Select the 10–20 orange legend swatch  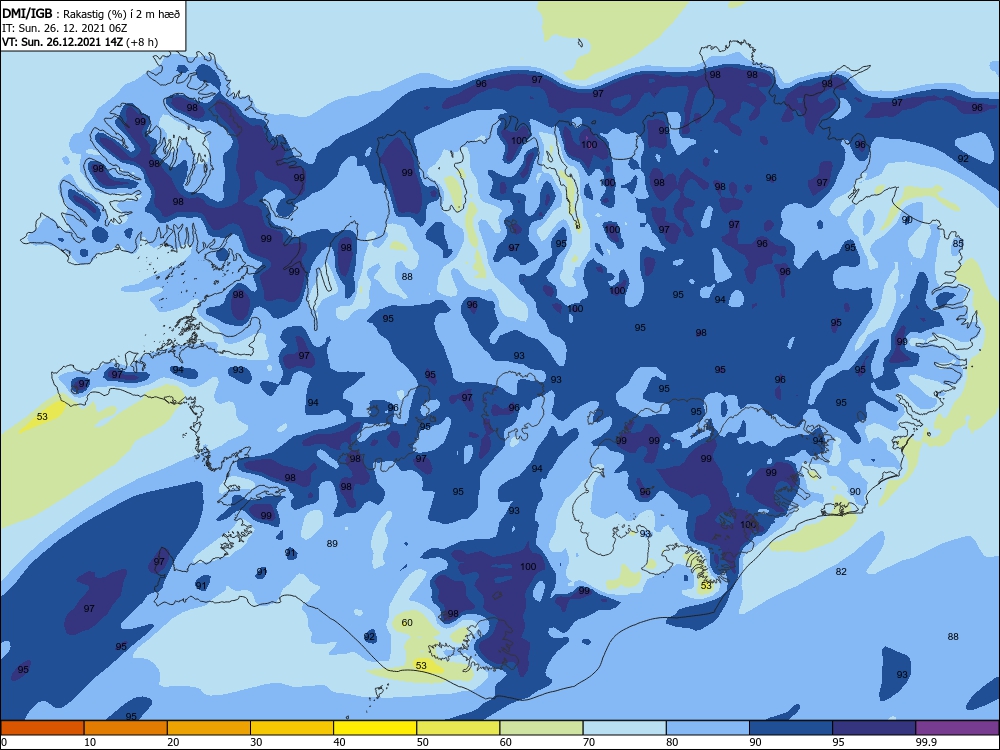click(x=126, y=728)
